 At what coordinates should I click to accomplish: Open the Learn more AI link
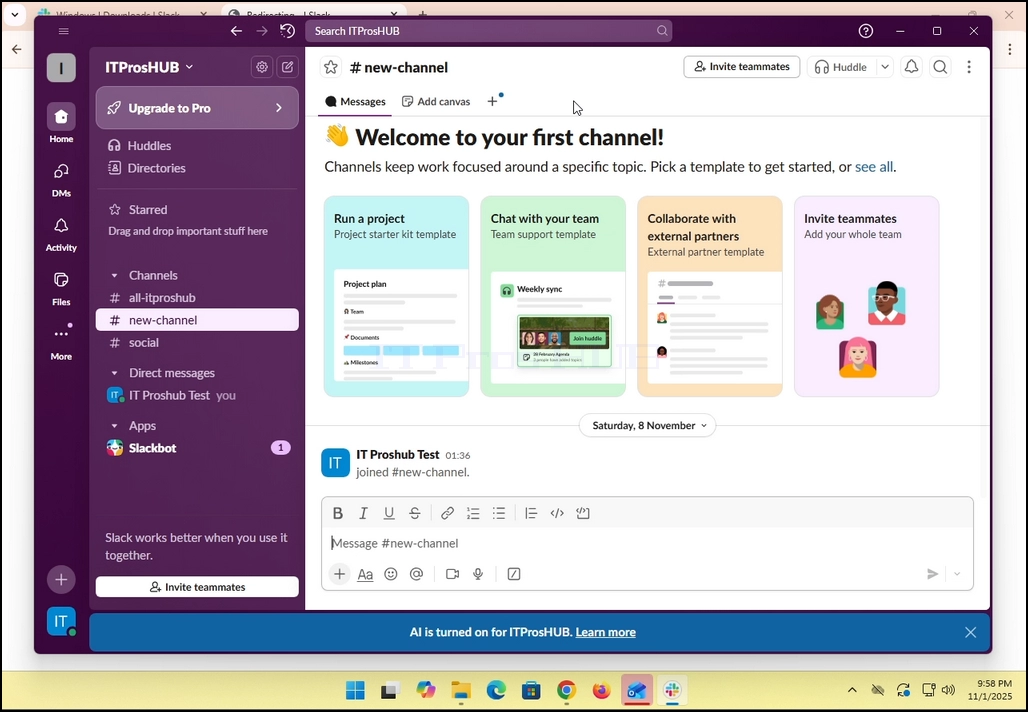pos(605,632)
